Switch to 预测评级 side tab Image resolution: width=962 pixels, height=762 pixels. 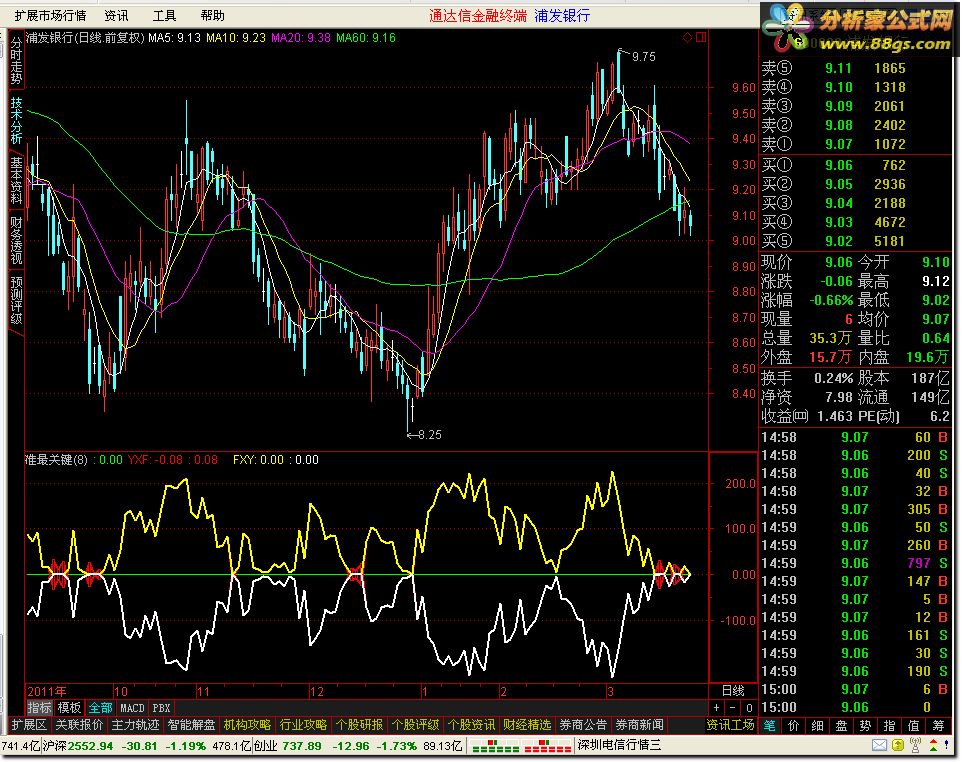(16, 300)
